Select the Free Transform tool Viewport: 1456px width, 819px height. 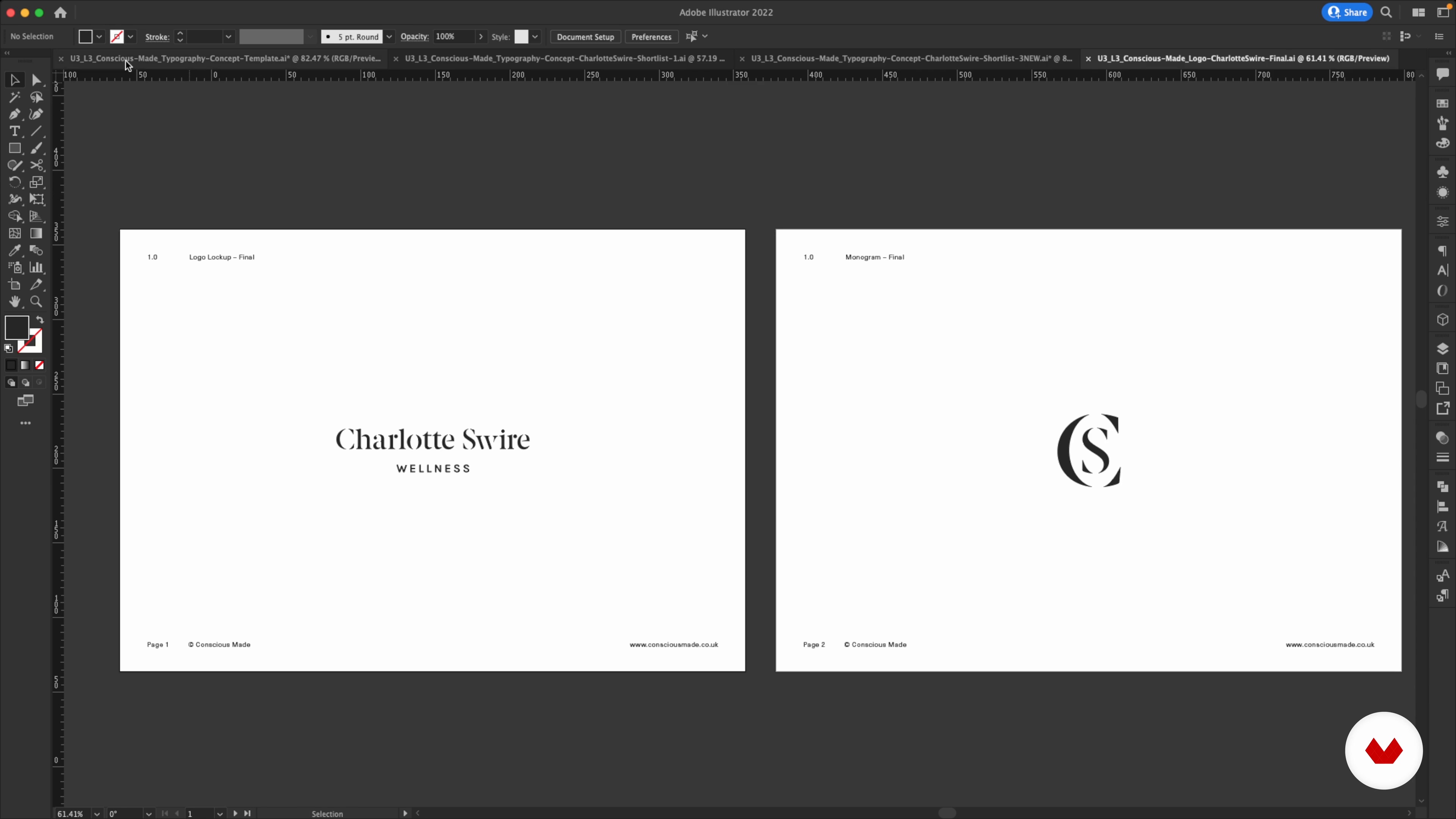(x=36, y=199)
